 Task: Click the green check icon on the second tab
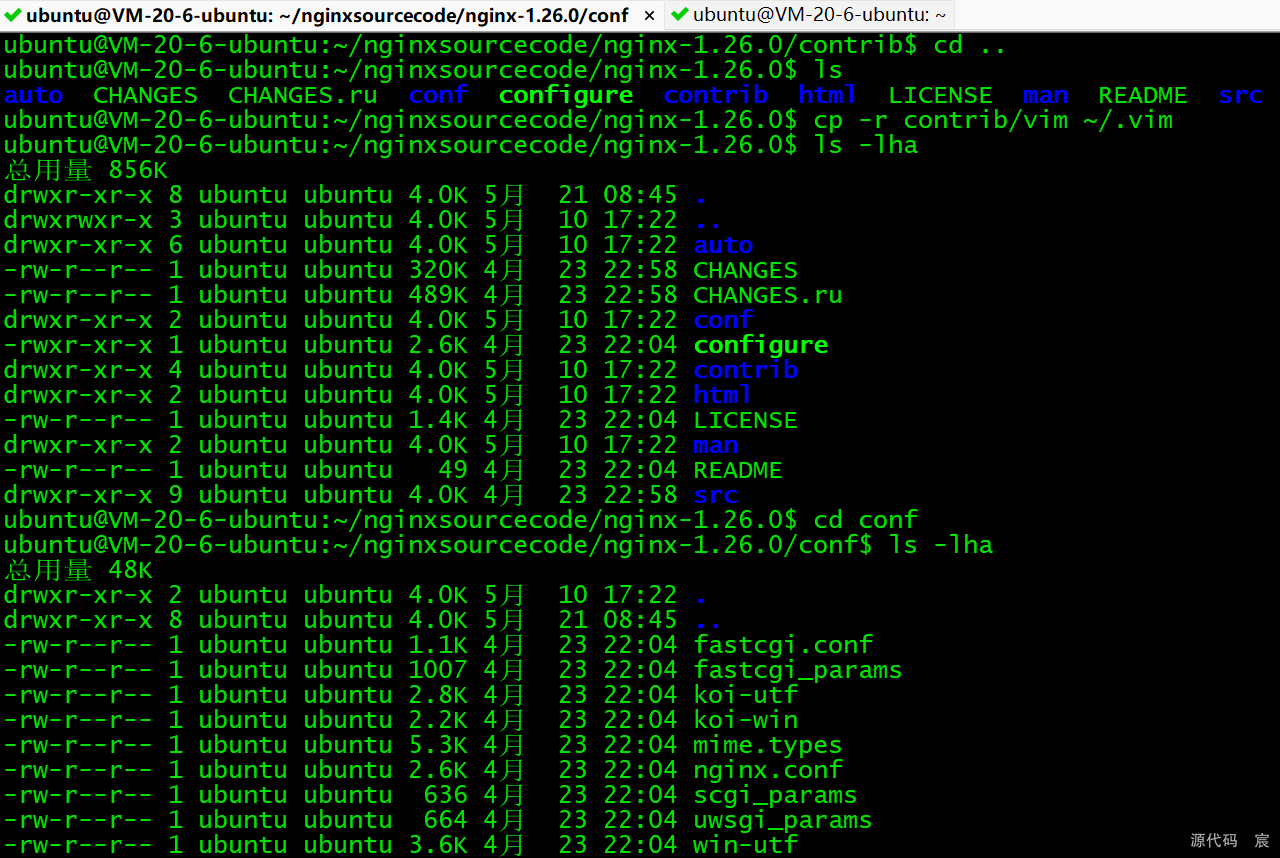[680, 15]
